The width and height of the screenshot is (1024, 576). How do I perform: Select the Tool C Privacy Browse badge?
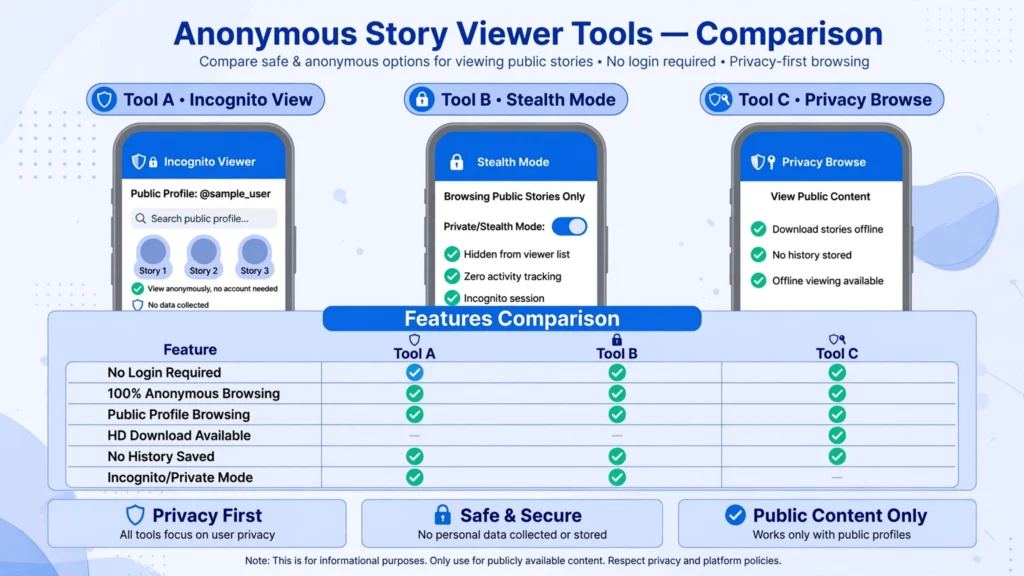coord(822,99)
